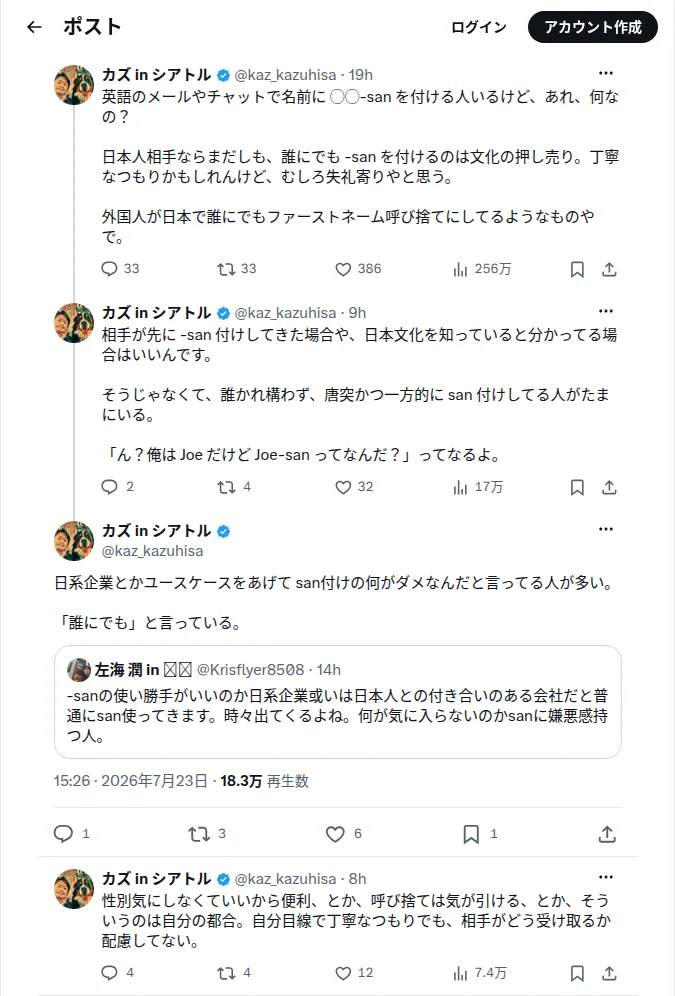Click the ログイン login button

pos(478,27)
